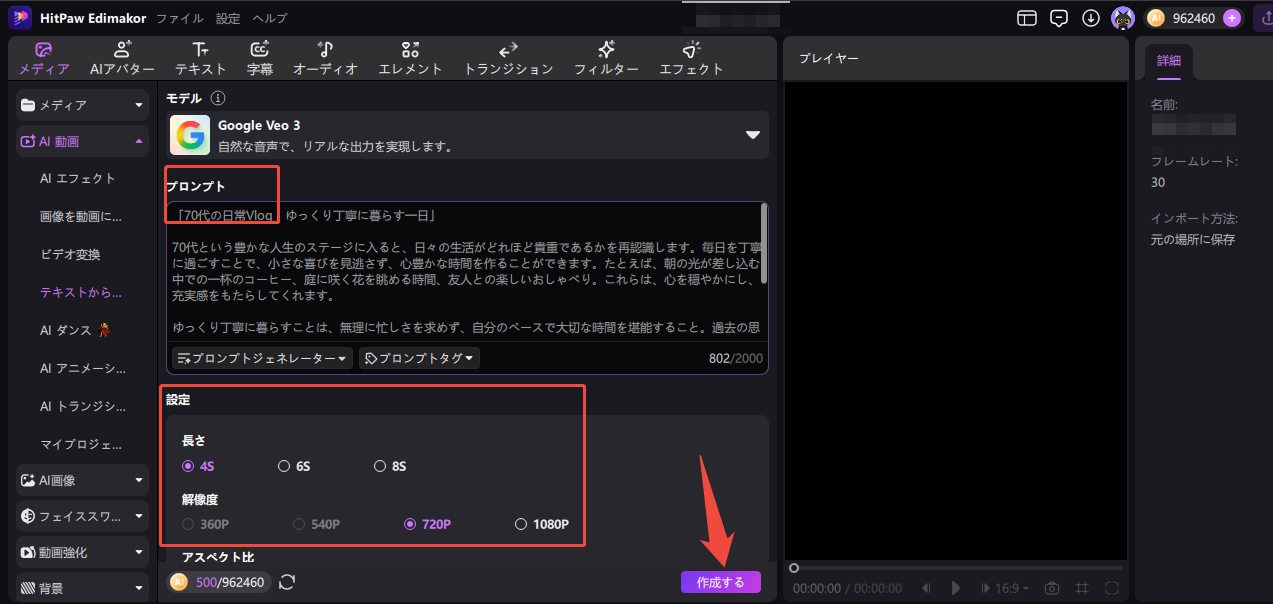Open the 字幕 (subtitle) tool

260,58
